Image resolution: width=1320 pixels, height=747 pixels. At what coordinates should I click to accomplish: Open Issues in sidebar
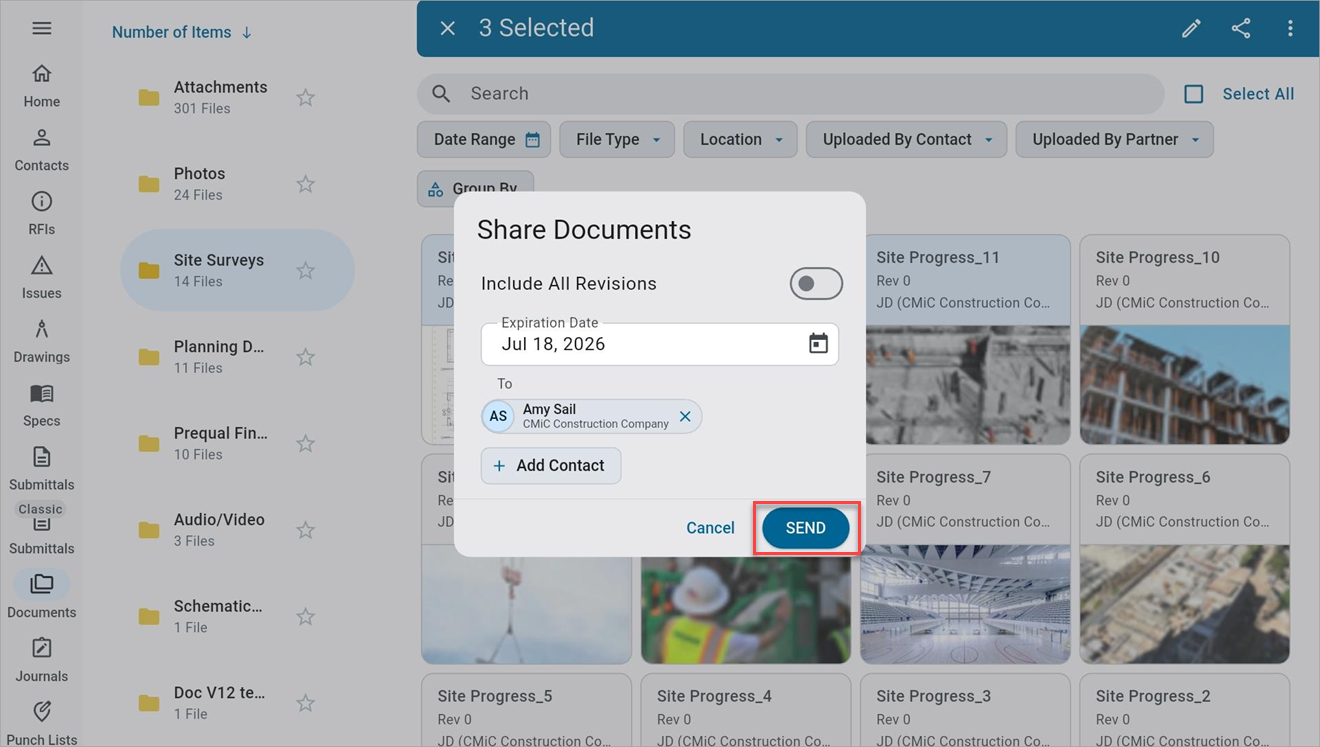click(41, 278)
